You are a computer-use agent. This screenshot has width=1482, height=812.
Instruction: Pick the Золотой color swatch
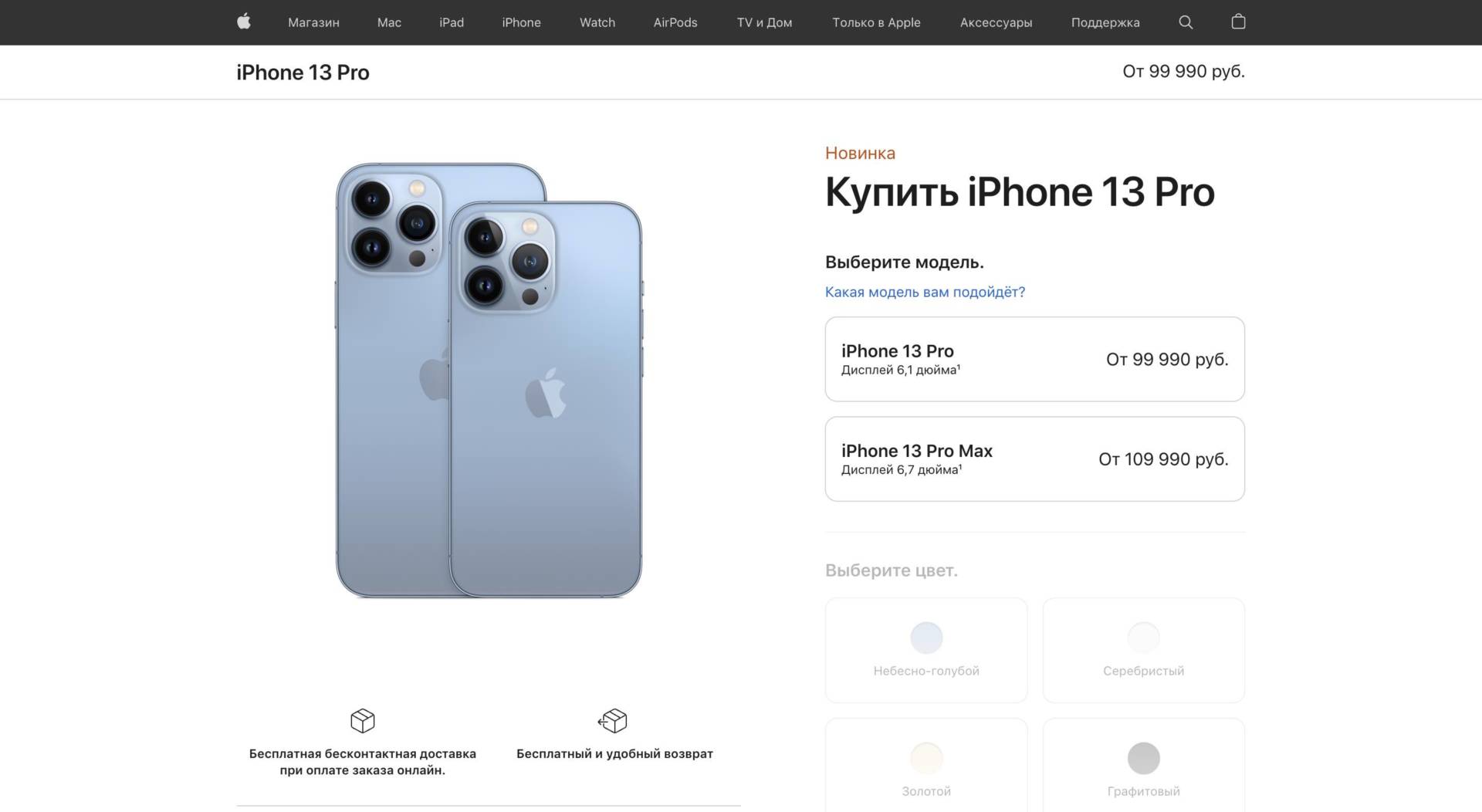point(926,758)
